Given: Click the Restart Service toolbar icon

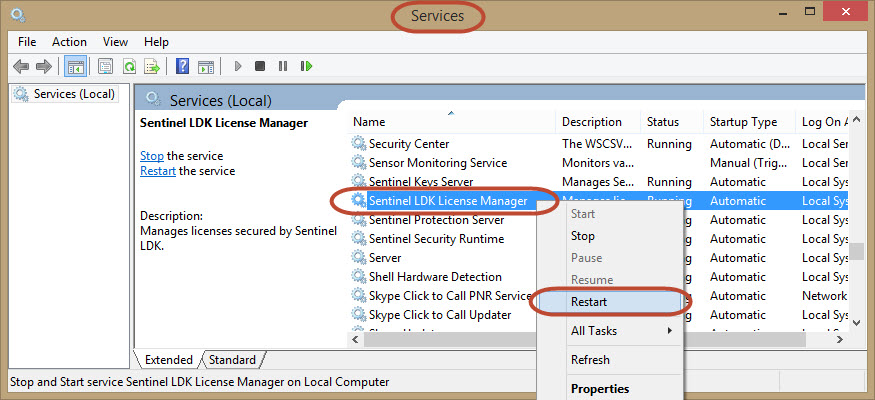Looking at the screenshot, I should 306,66.
